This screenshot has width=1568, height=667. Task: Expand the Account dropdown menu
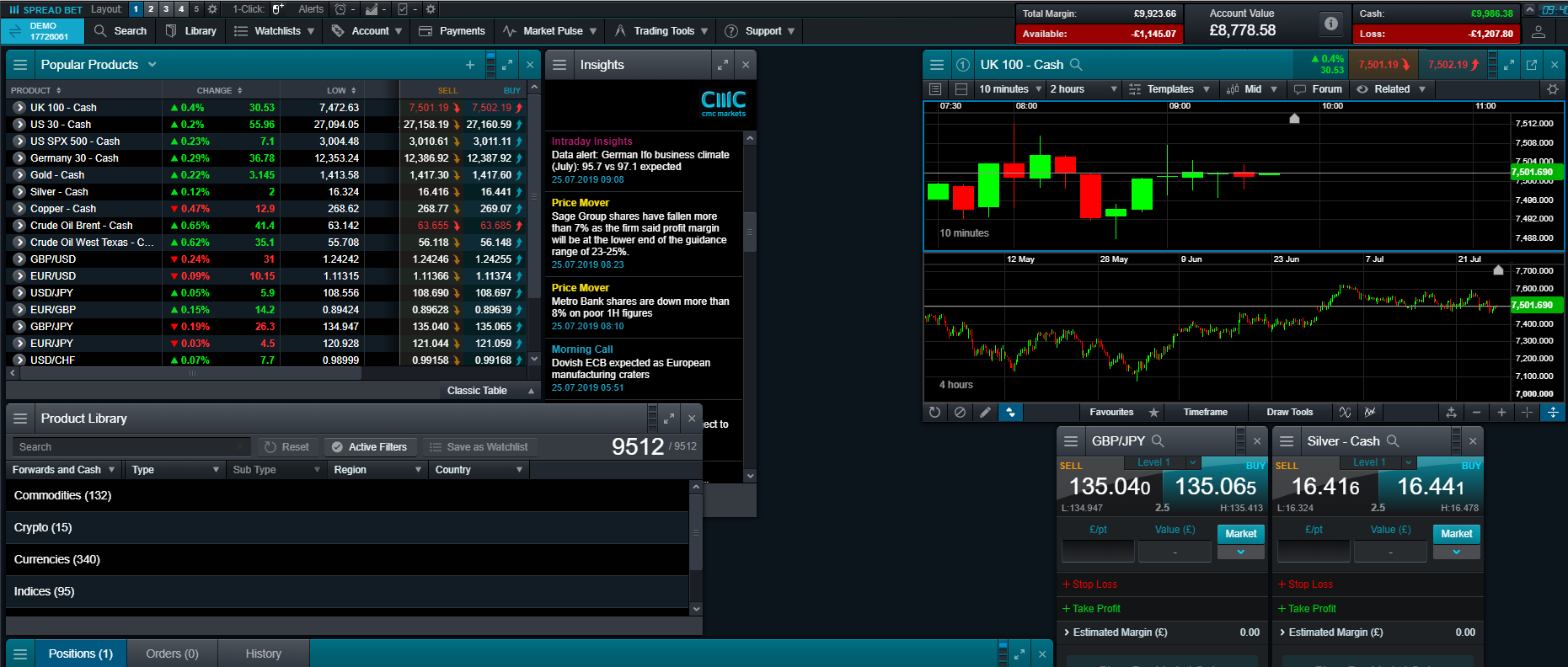pos(367,31)
